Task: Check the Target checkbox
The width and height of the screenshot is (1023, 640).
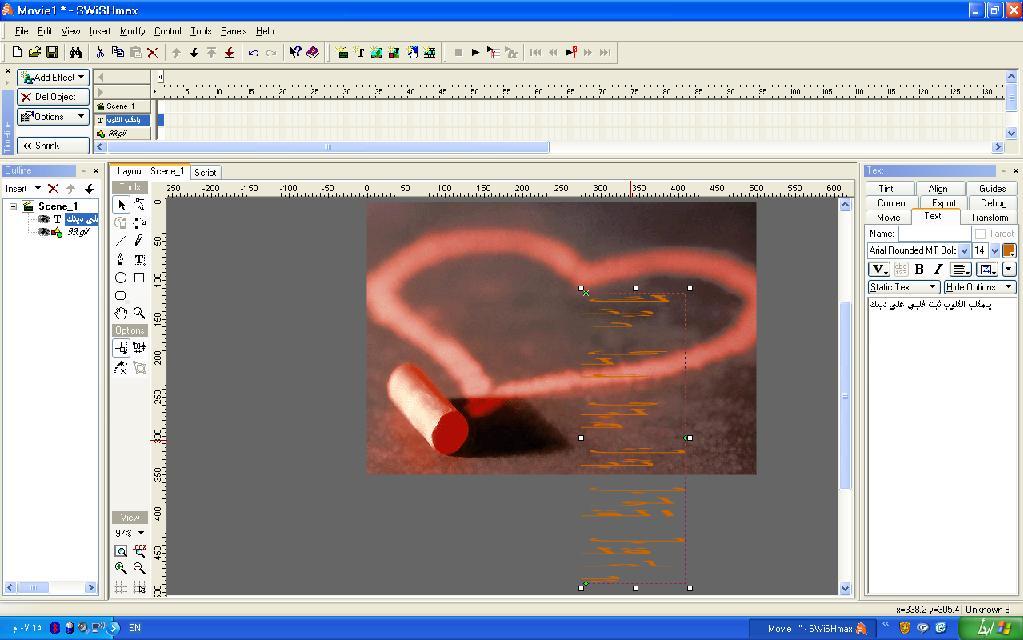Action: [980, 233]
